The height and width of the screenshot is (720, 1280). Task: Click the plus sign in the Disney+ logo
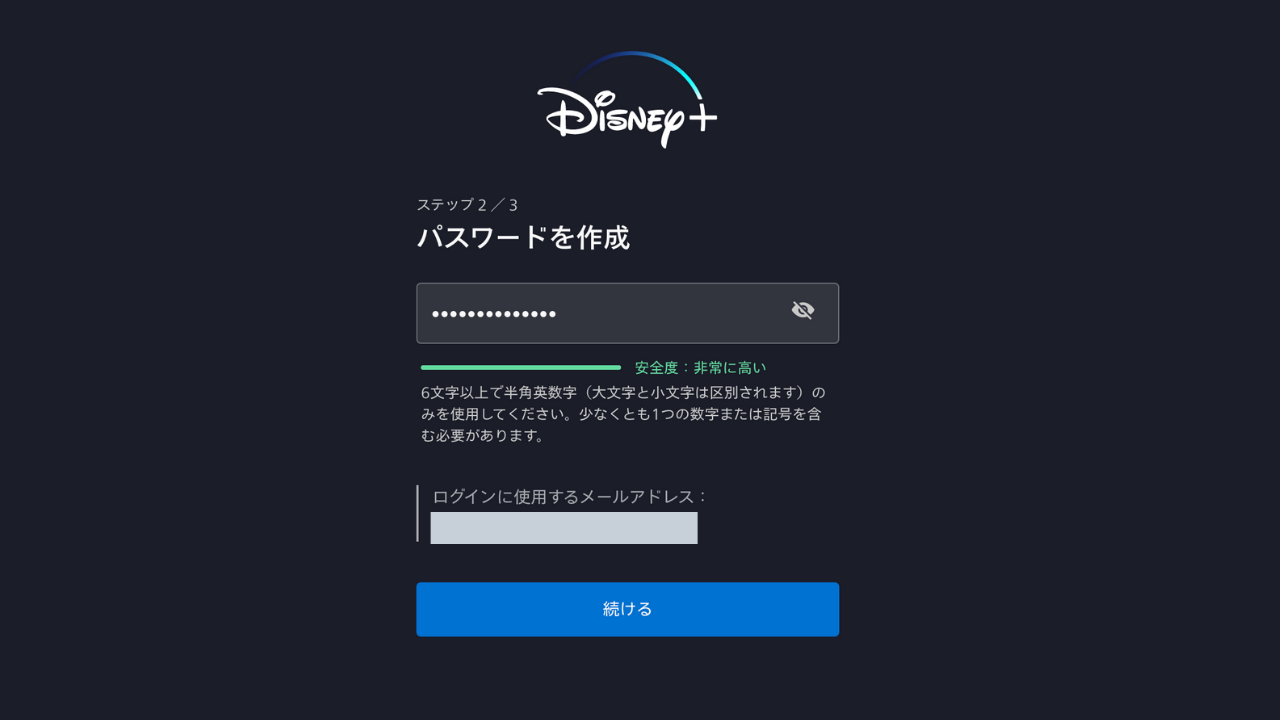tap(701, 117)
